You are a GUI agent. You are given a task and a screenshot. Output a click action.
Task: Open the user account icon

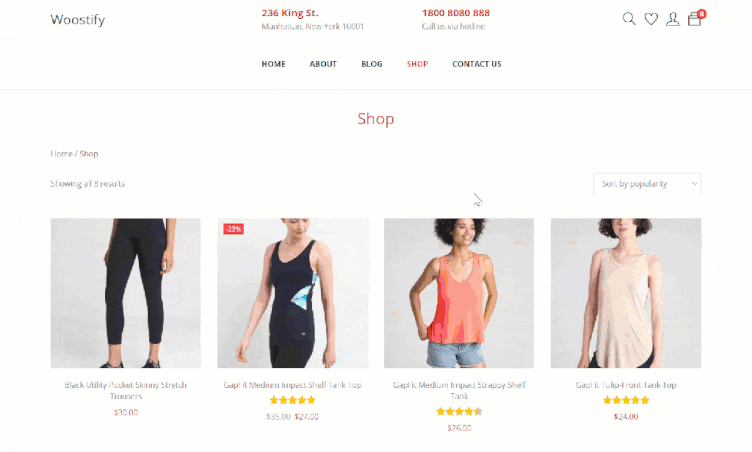672,19
